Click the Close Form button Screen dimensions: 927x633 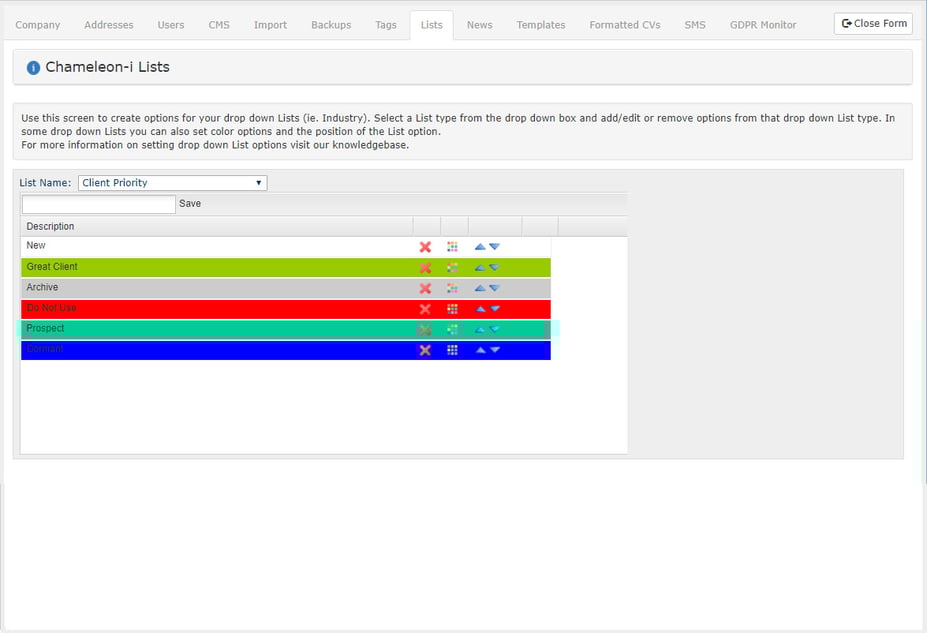pyautogui.click(x=872, y=23)
